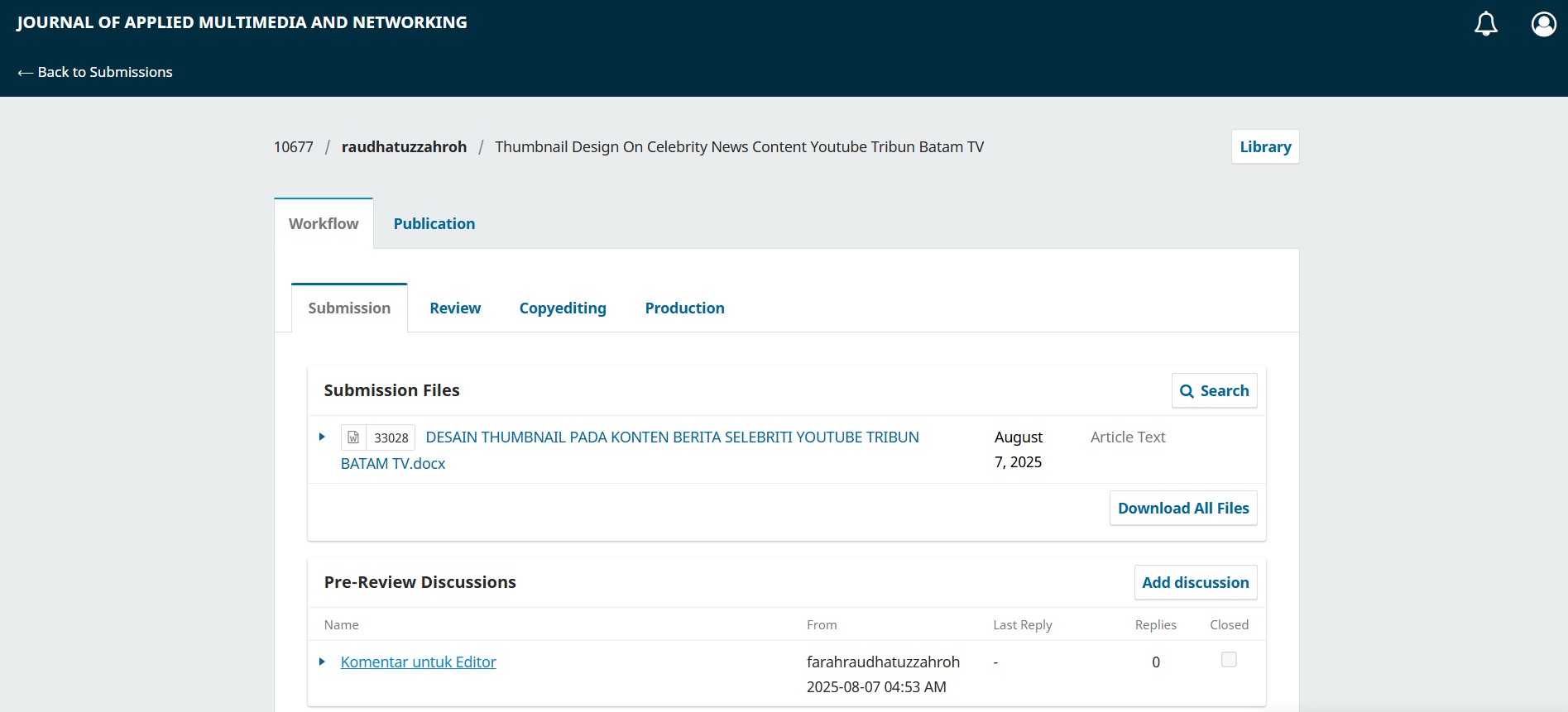Open the notifications bell icon
This screenshot has height=712, width=1568.
pyautogui.click(x=1485, y=24)
